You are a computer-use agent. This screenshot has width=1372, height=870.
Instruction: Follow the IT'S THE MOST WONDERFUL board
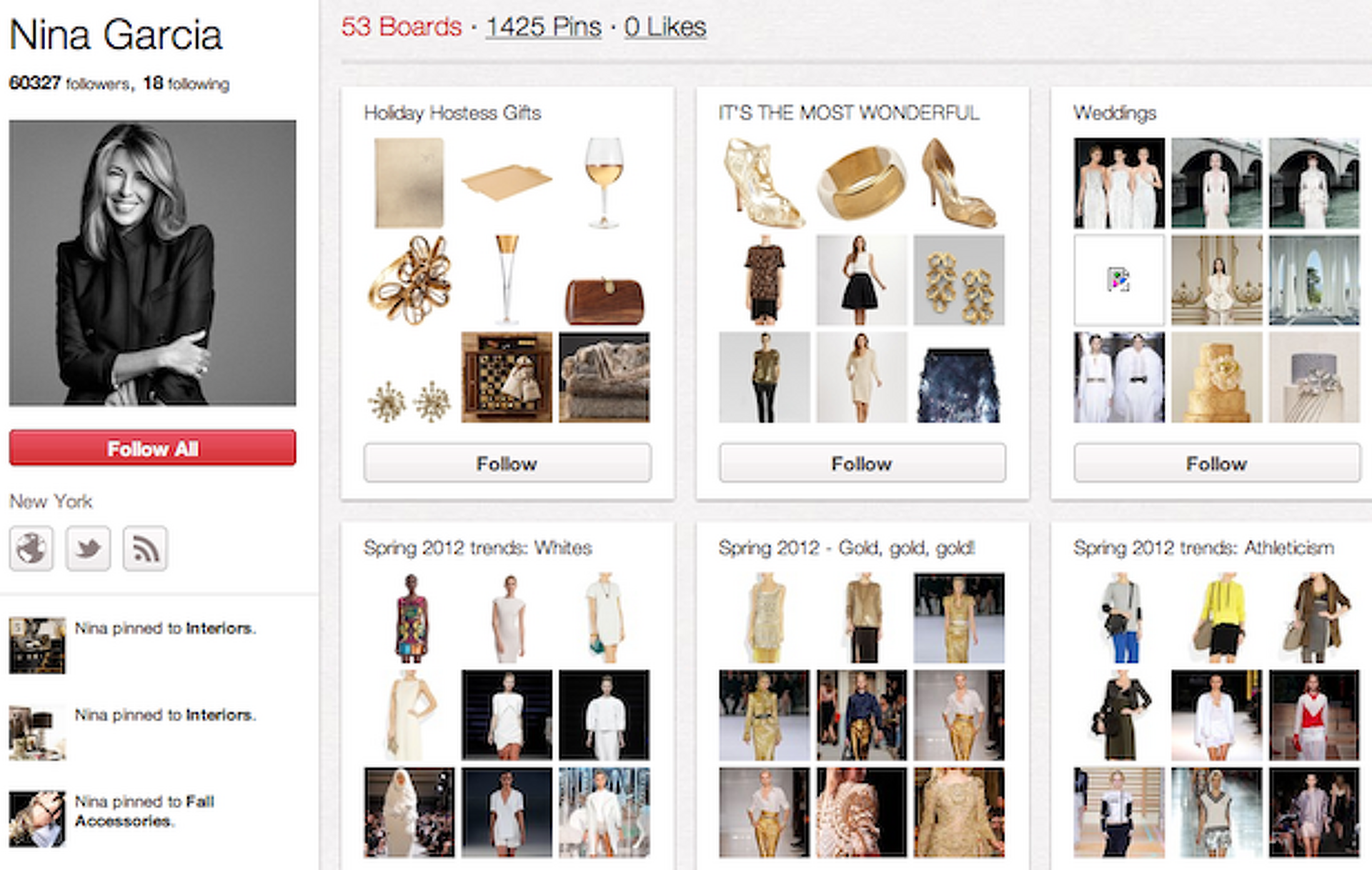pyautogui.click(x=863, y=464)
